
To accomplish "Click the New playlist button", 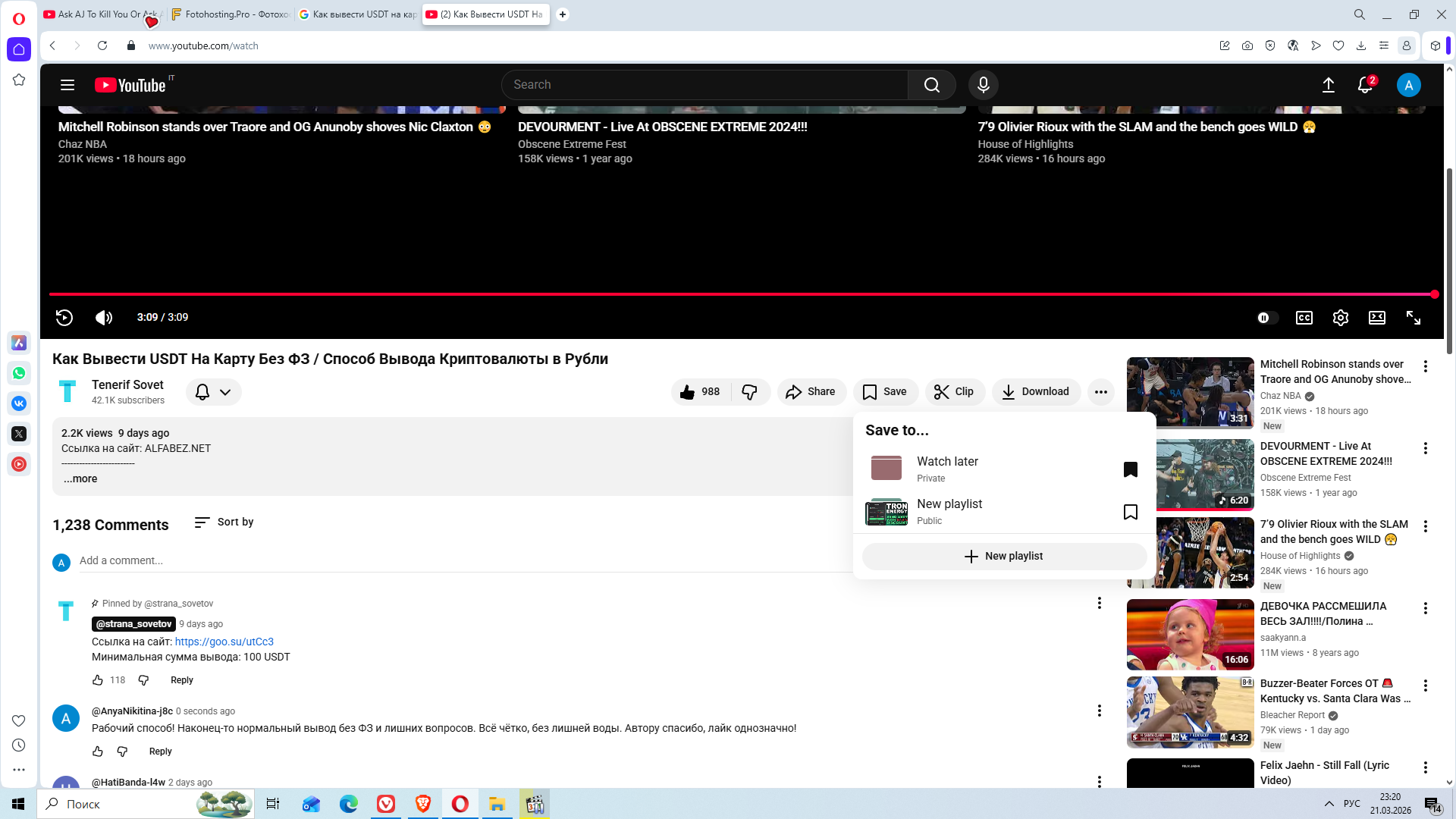I will pos(1004,557).
